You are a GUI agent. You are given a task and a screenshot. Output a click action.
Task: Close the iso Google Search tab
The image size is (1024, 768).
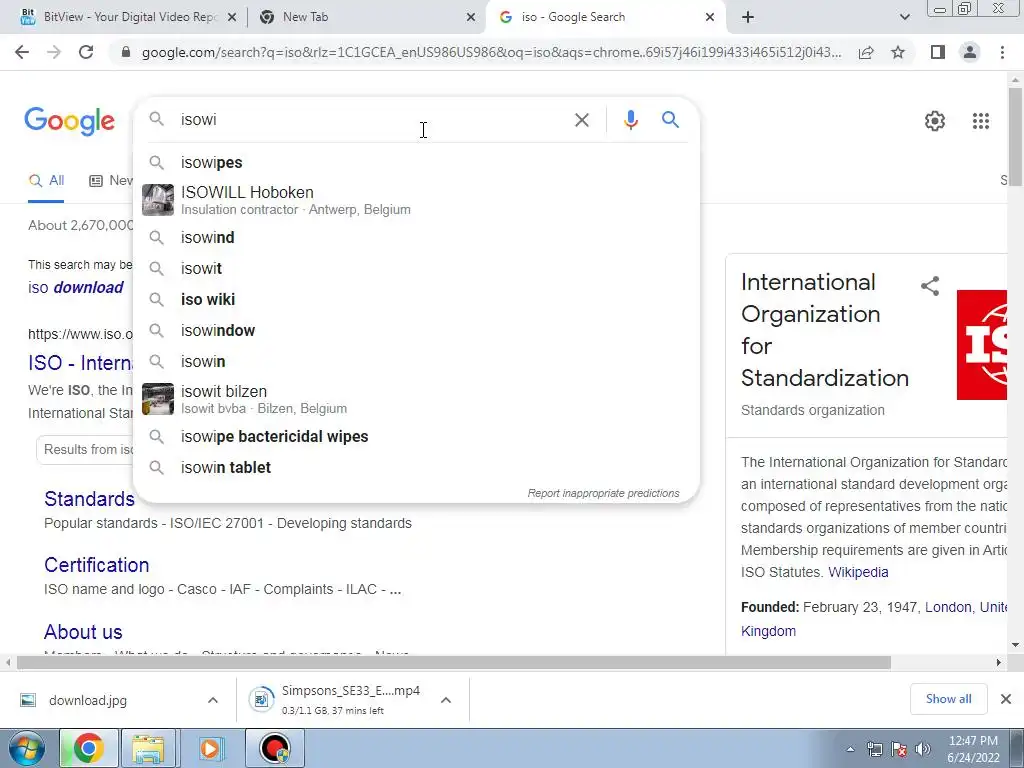(710, 18)
